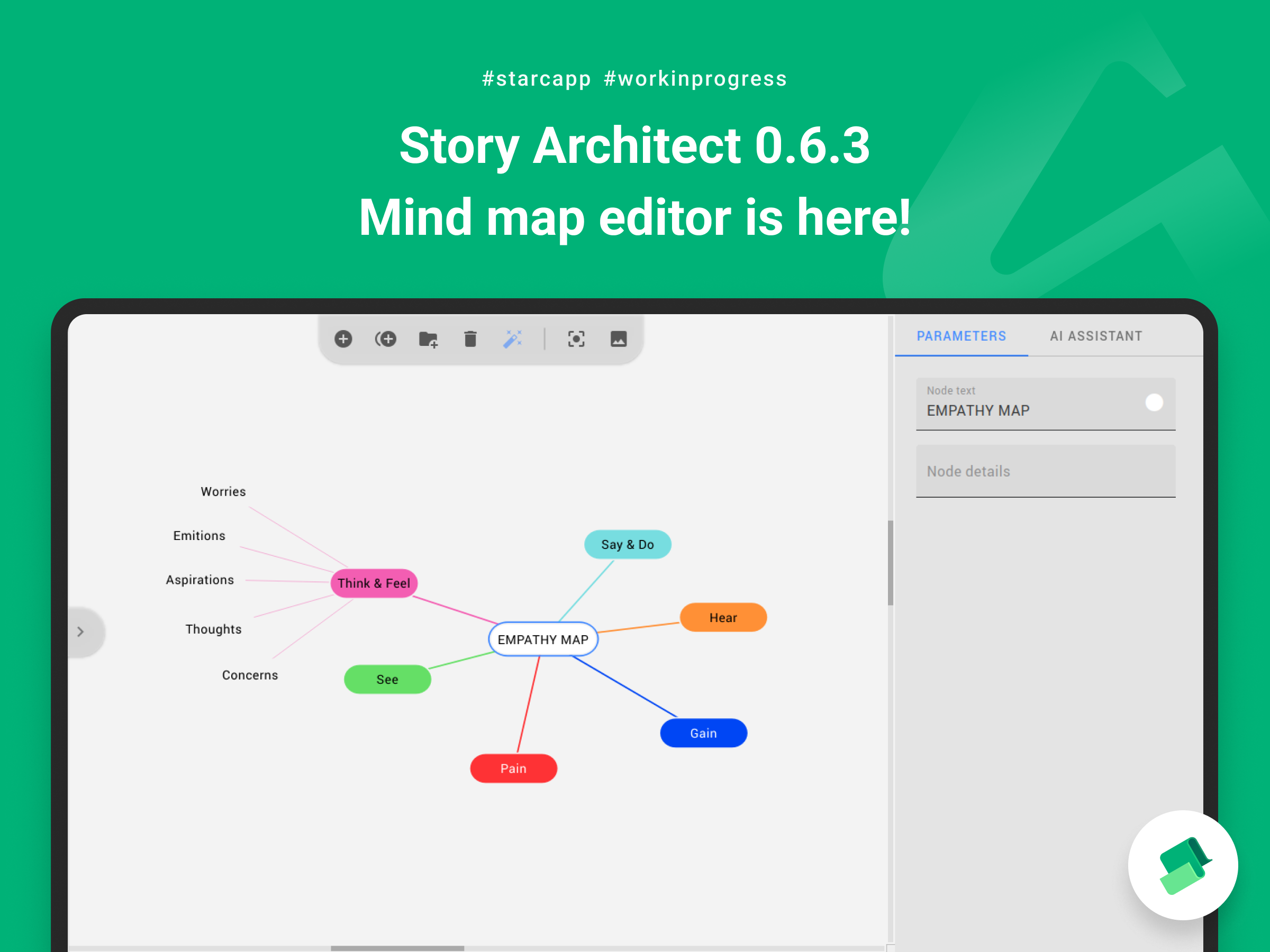Open the AI Assistant tab
Viewport: 1270px width, 952px height.
(1096, 336)
